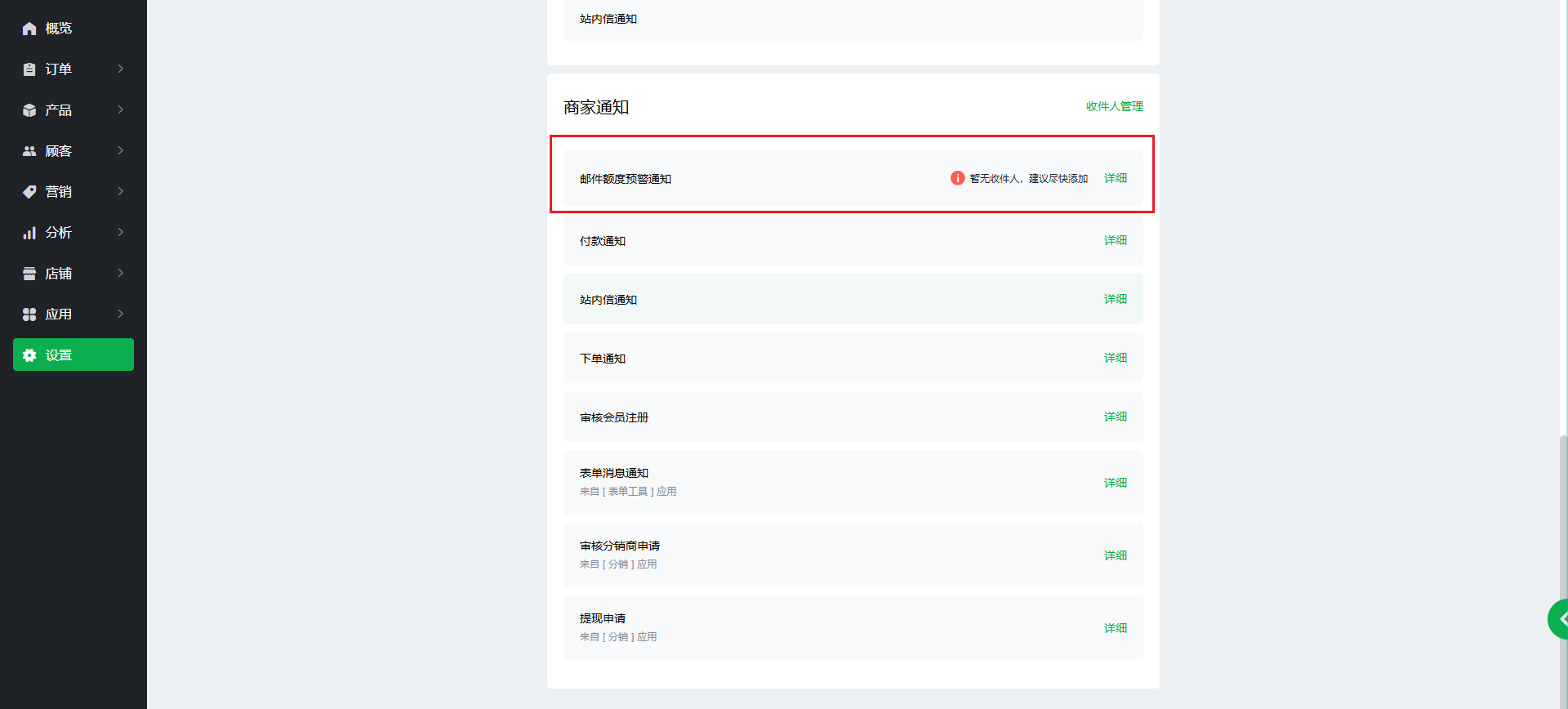Click the bar chart icon for 分析
The width and height of the screenshot is (1568, 709).
[29, 233]
